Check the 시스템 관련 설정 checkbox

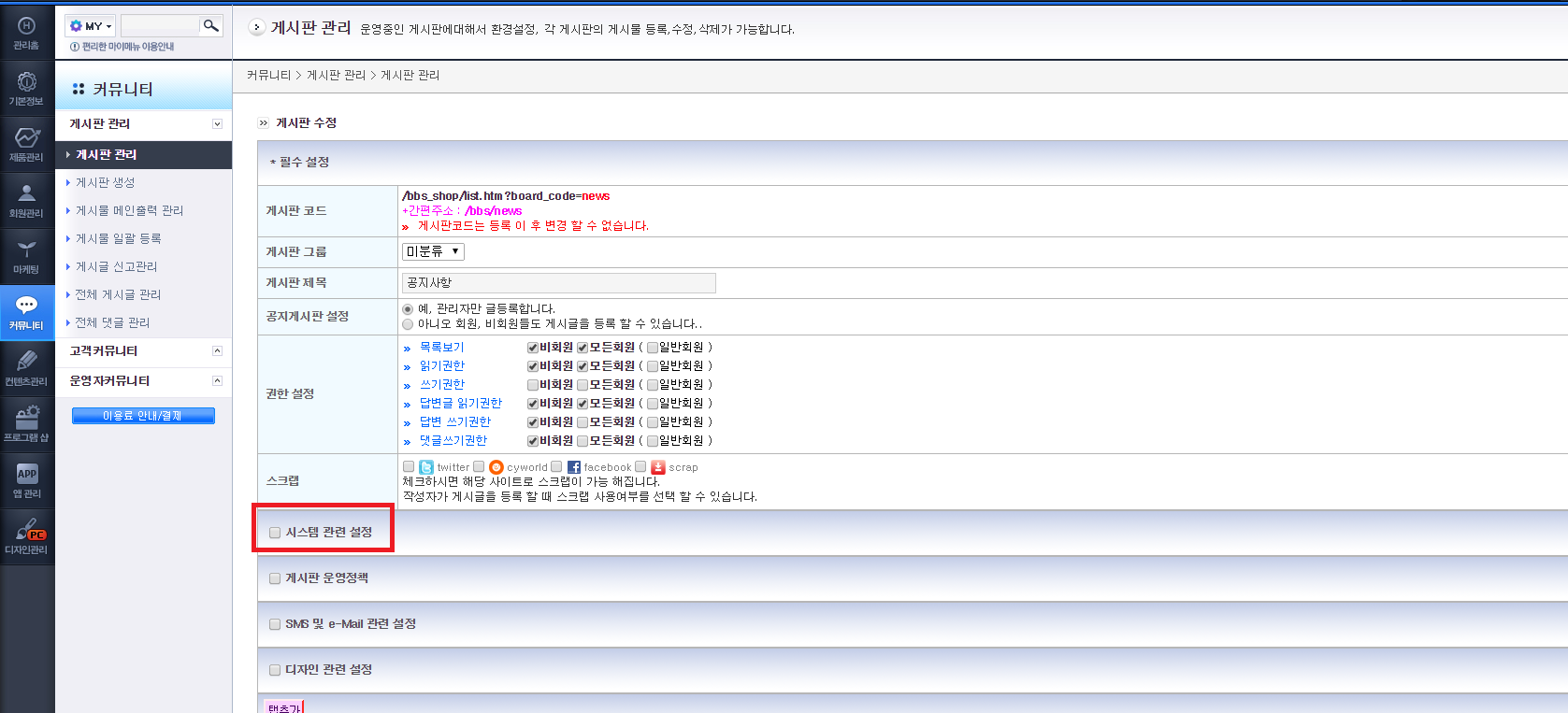pos(275,533)
